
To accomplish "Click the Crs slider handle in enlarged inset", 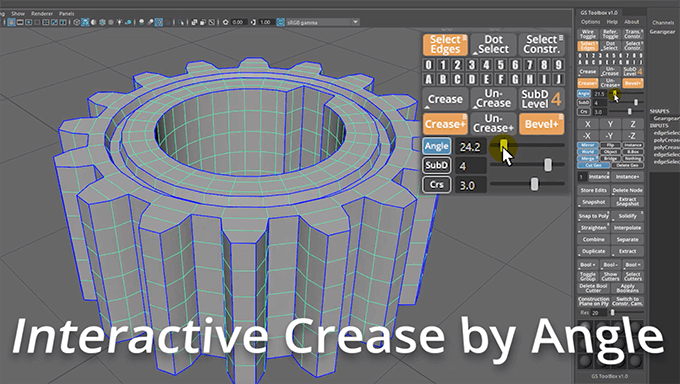I will coord(534,184).
